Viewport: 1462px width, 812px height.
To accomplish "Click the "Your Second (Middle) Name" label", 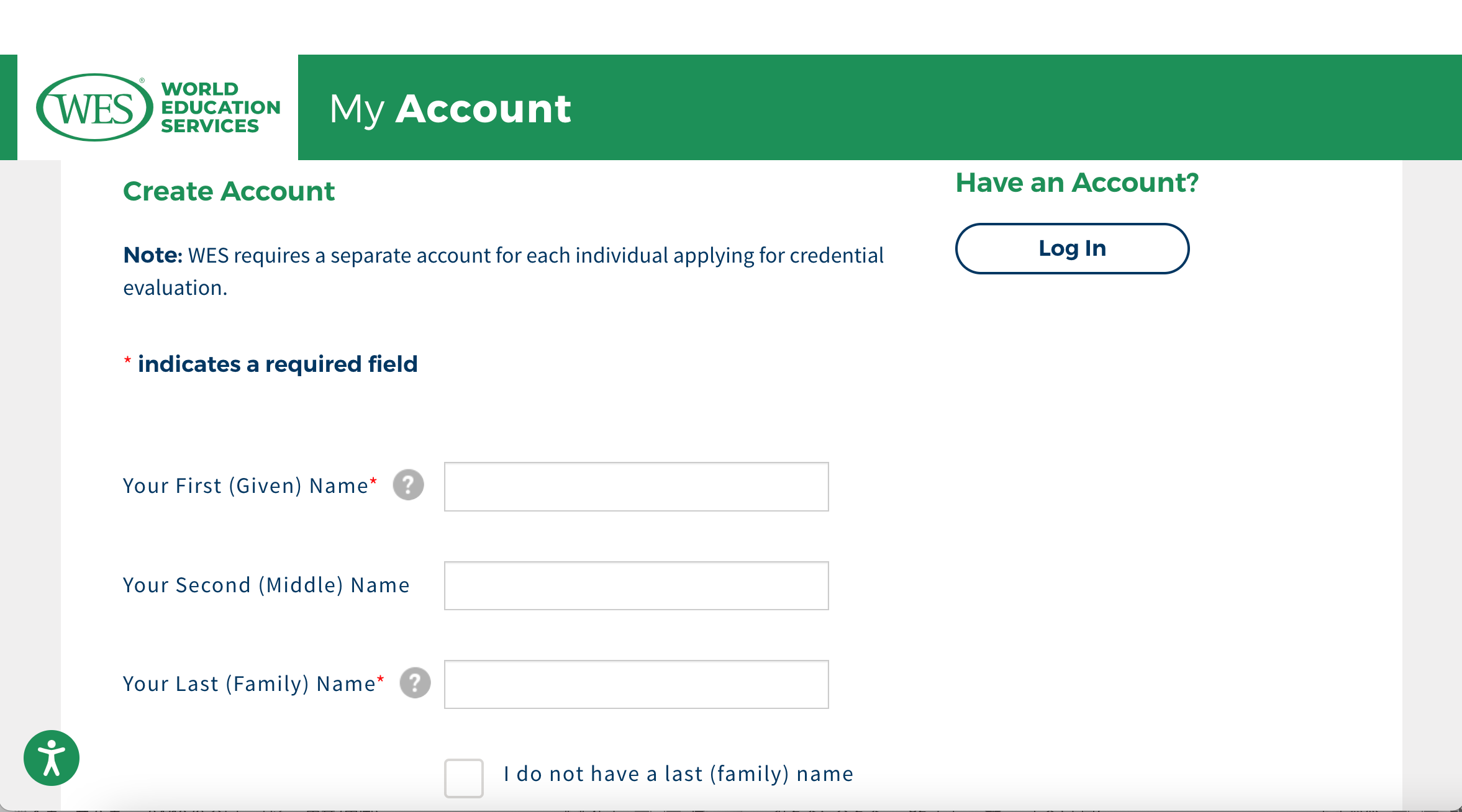I will click(x=266, y=585).
